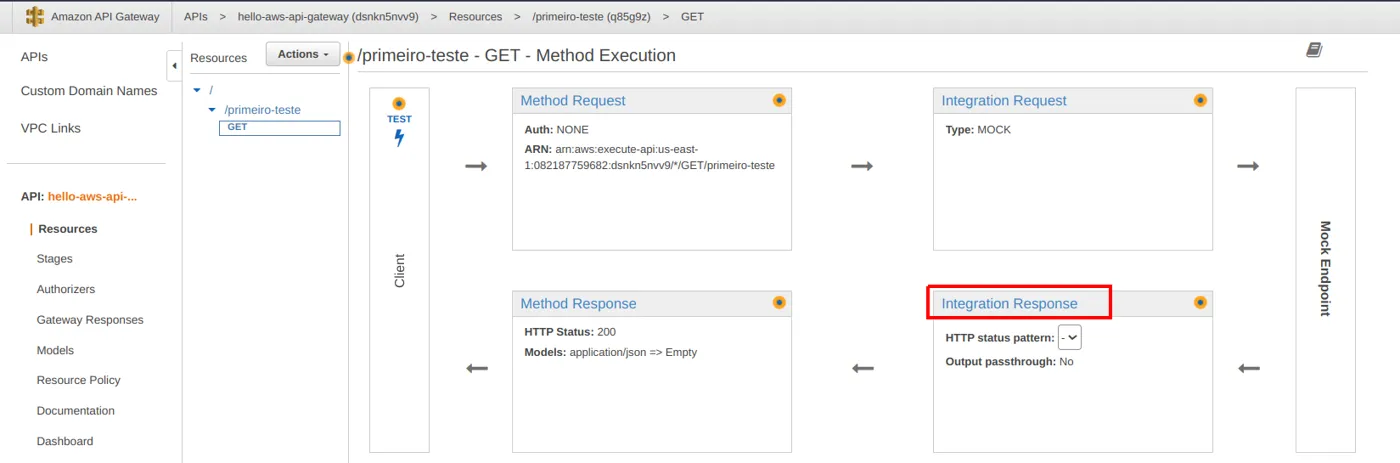
Task: Open Gateway Responses in the API menu
Action: click(x=90, y=320)
